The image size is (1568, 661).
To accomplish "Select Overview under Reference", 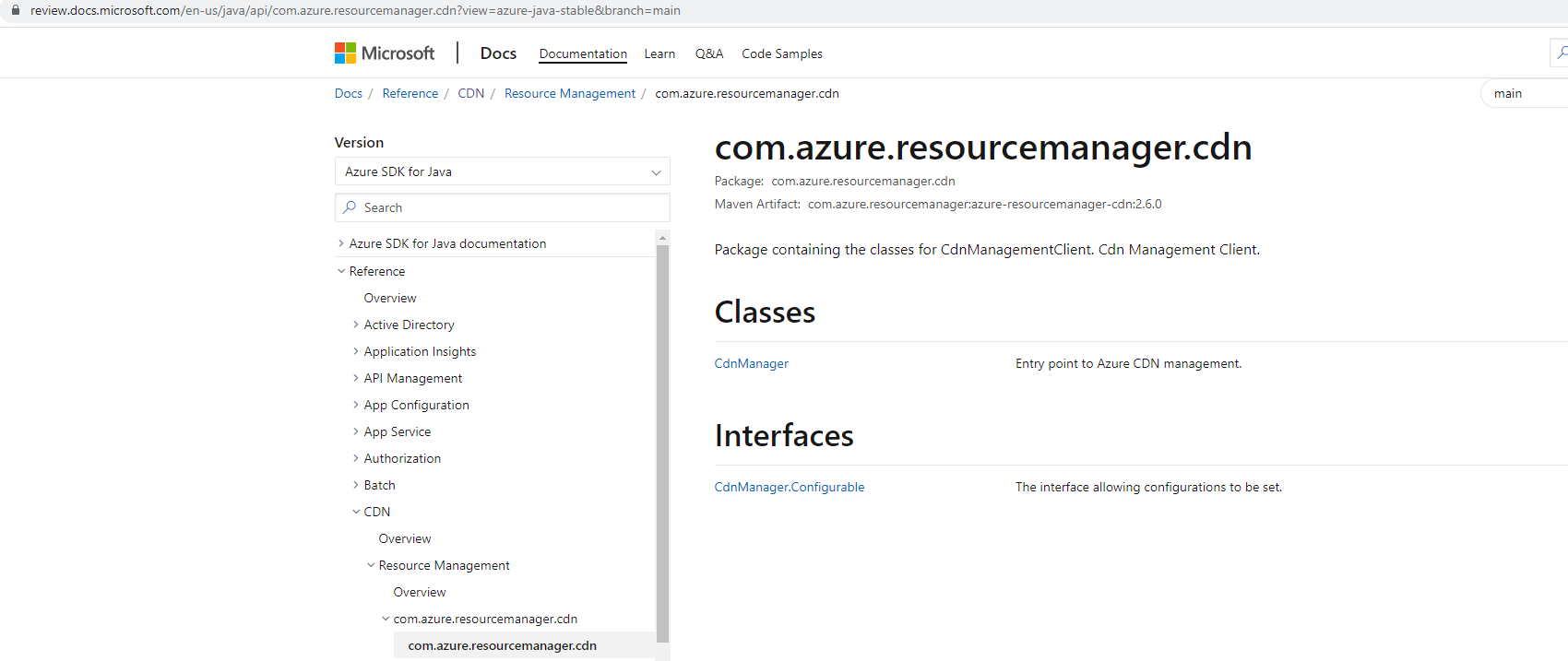I will point(390,298).
